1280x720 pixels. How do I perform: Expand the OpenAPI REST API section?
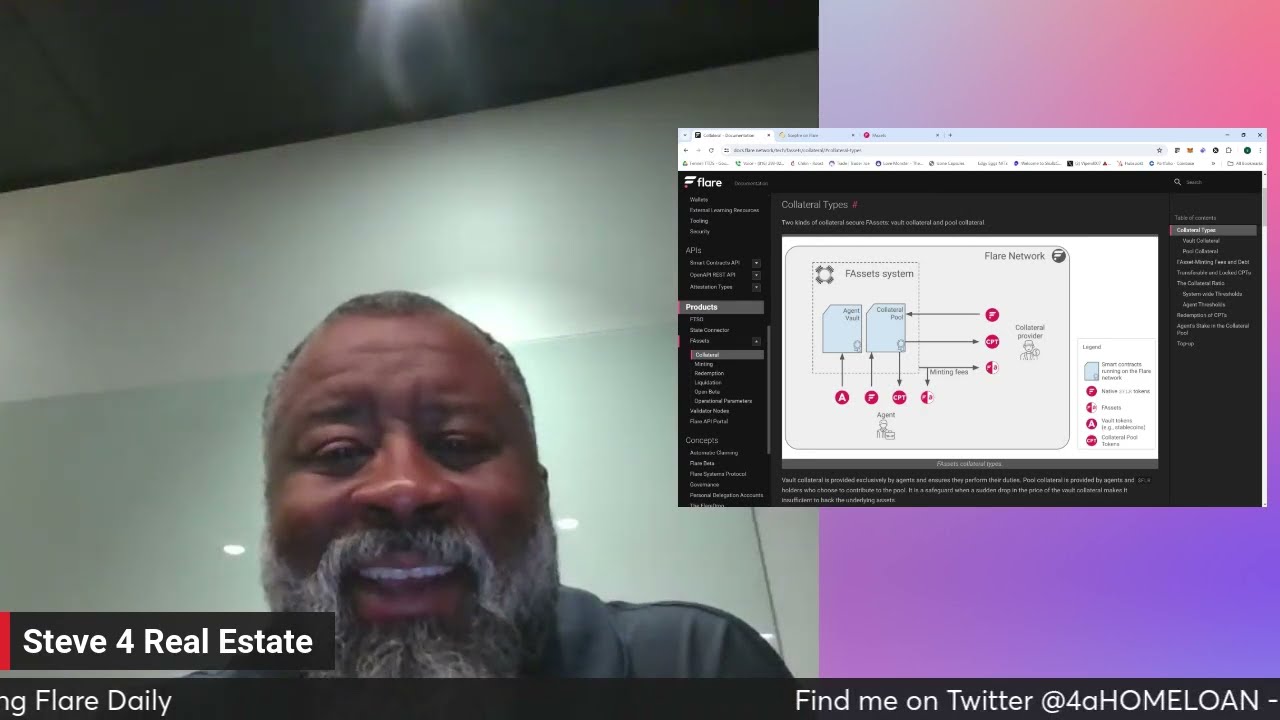756,275
